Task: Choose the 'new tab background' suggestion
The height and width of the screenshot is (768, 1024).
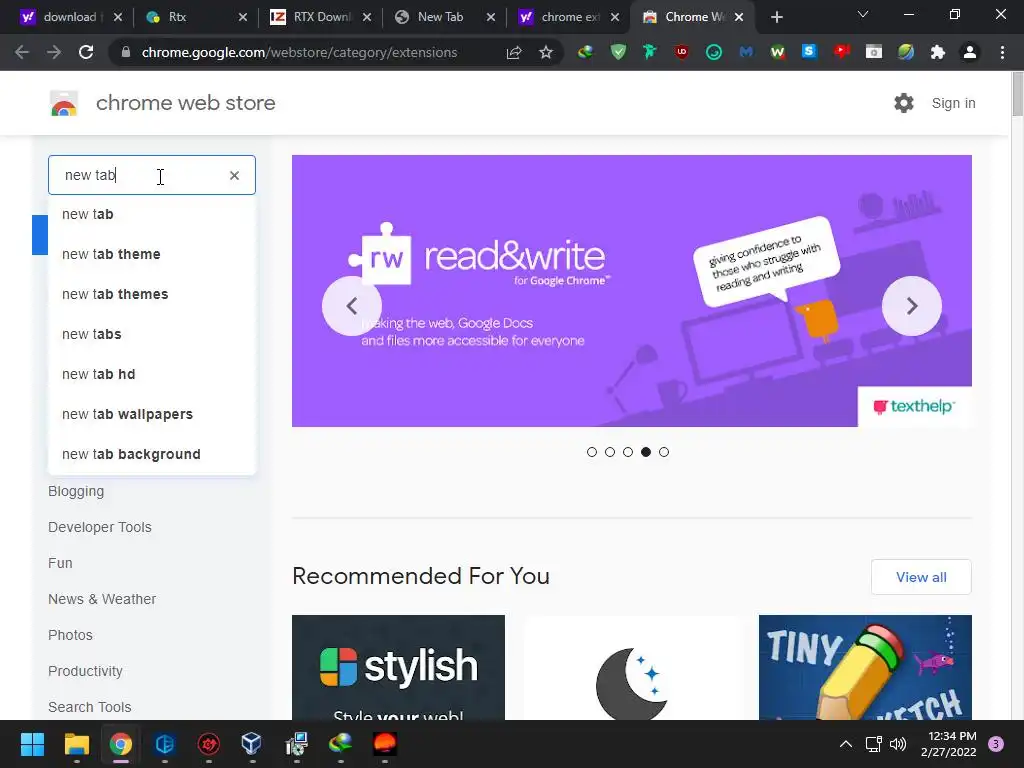Action: pos(152,454)
